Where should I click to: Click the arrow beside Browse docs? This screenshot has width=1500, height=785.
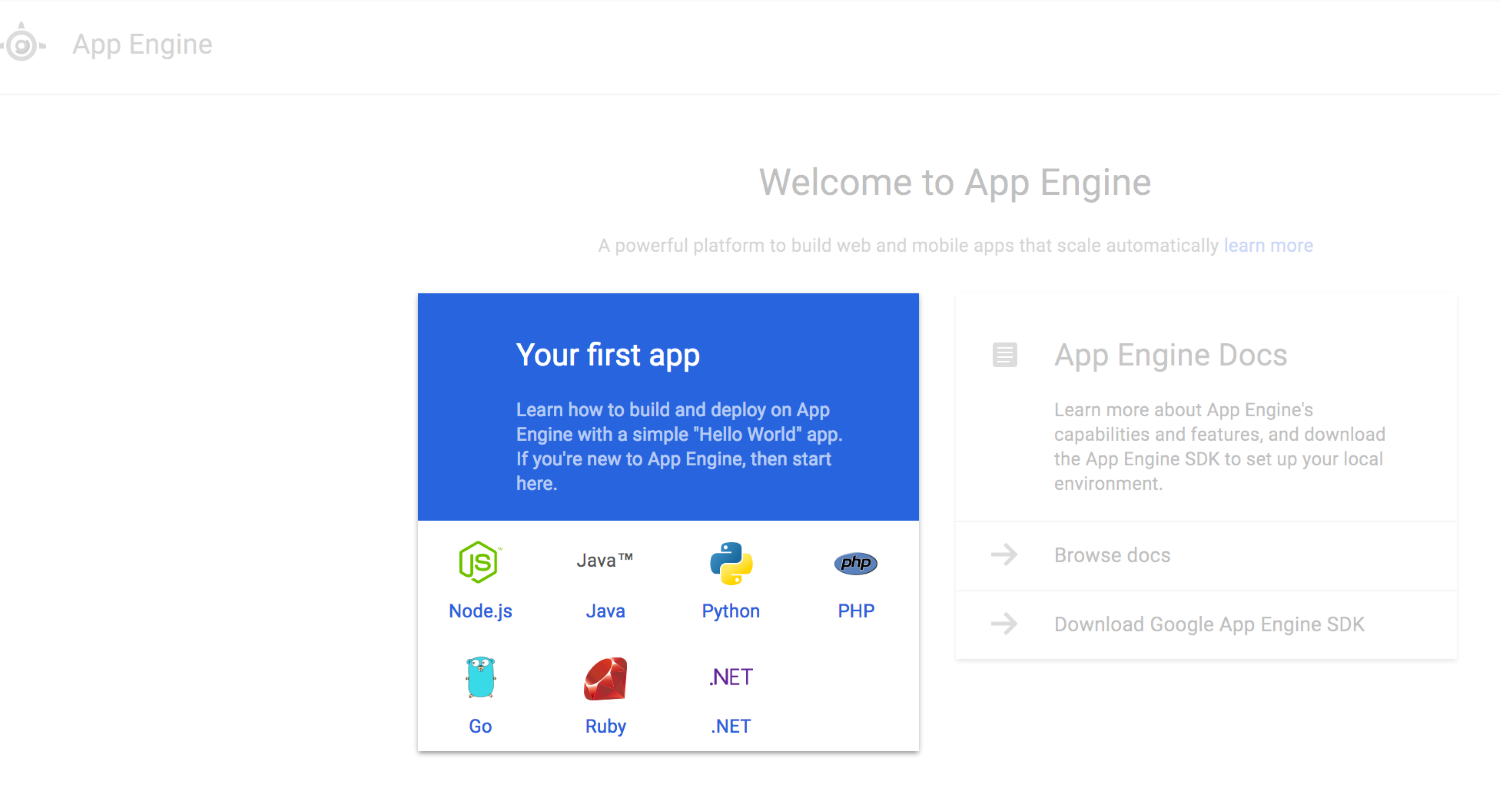[x=1004, y=555]
